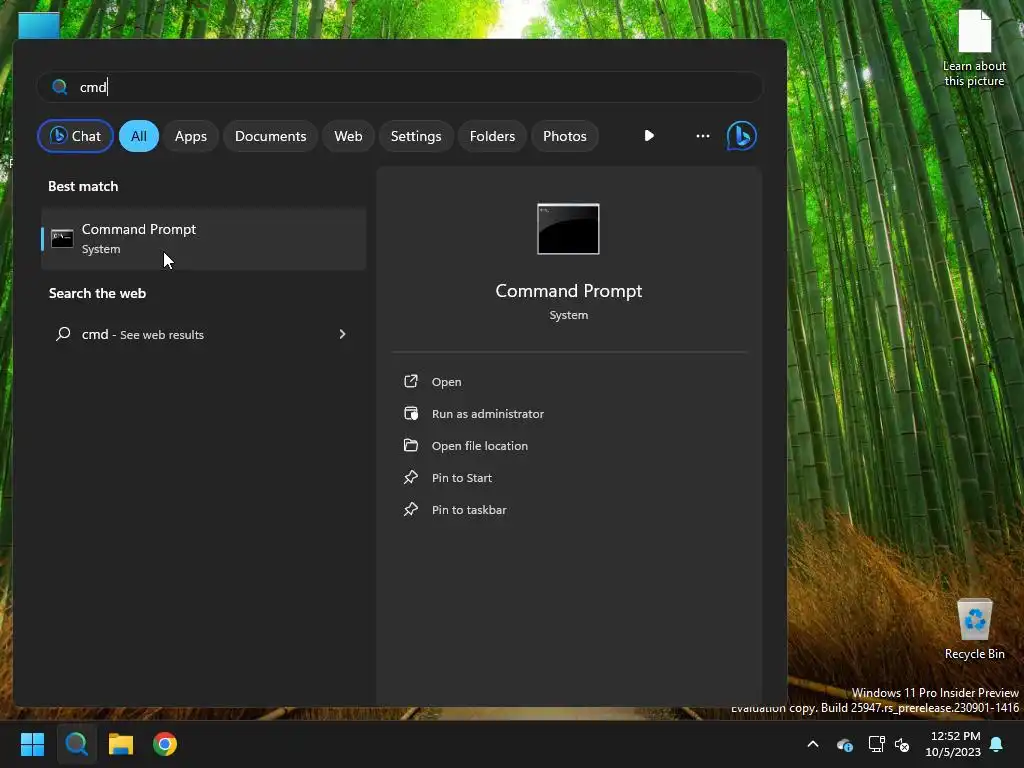Viewport: 1024px width, 768px height.
Task: Show more filter tabs with arrow
Action: [x=648, y=136]
